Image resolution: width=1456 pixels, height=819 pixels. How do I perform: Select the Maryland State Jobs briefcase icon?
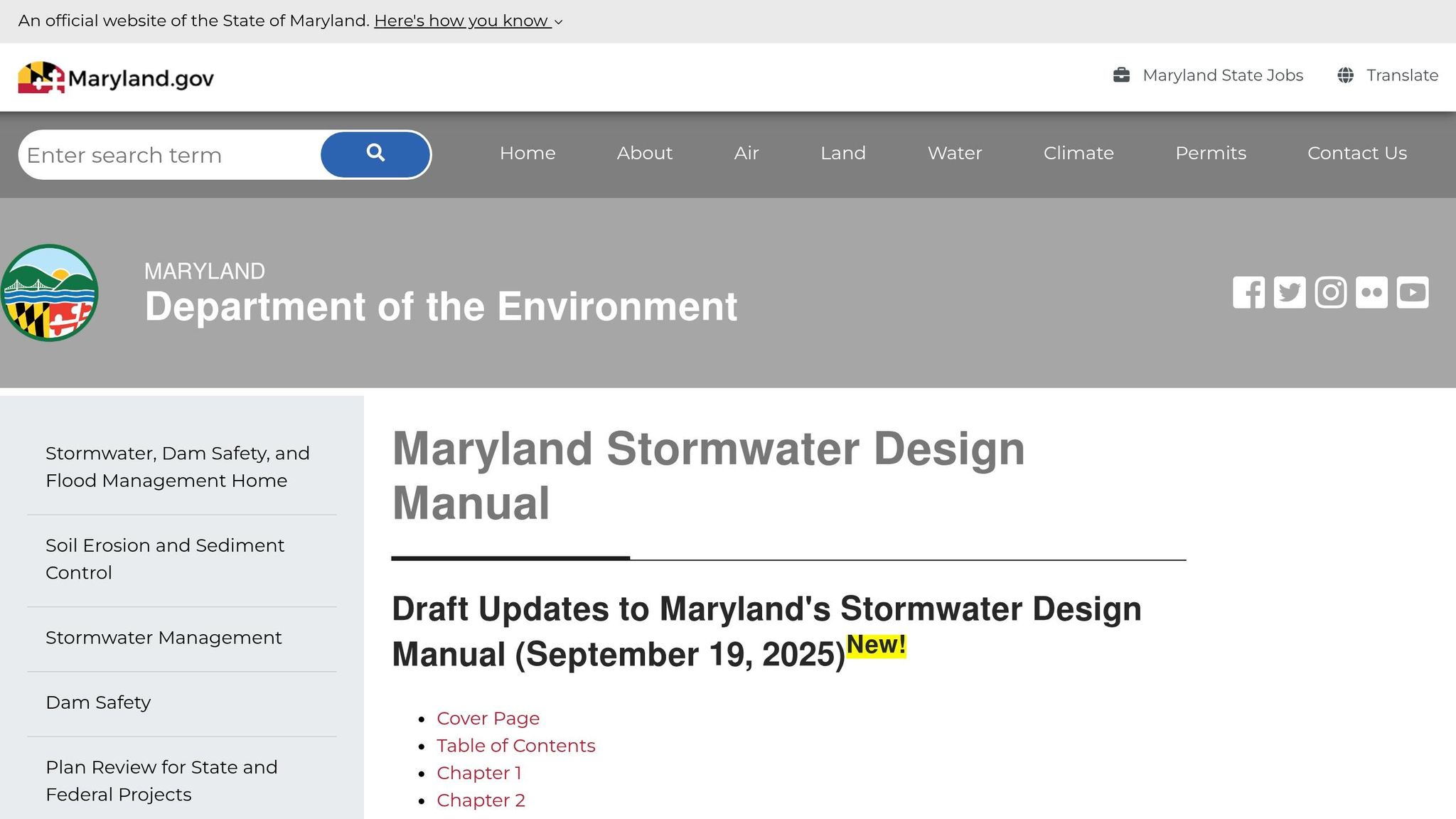click(1121, 75)
